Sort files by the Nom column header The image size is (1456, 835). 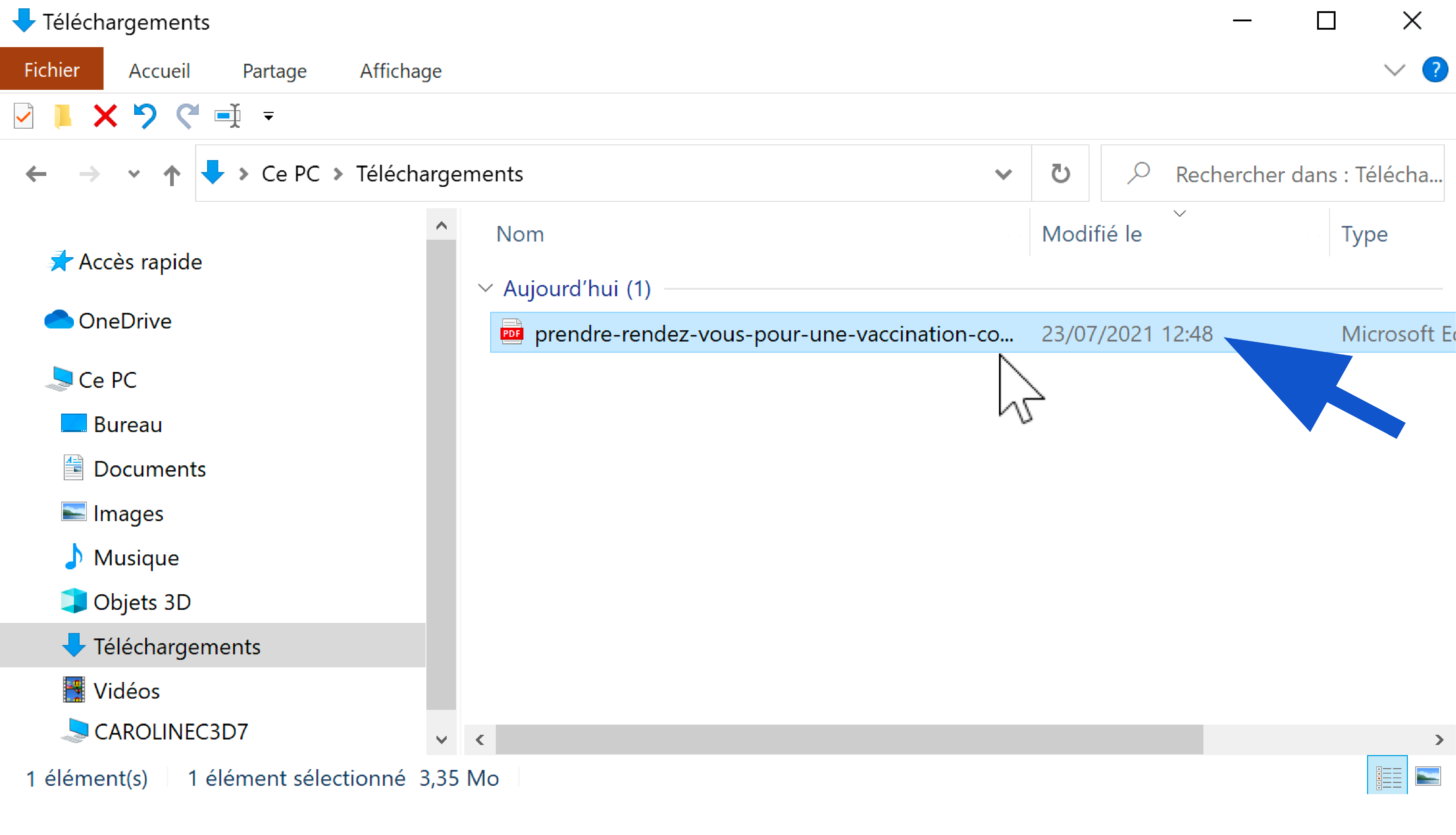pos(520,234)
